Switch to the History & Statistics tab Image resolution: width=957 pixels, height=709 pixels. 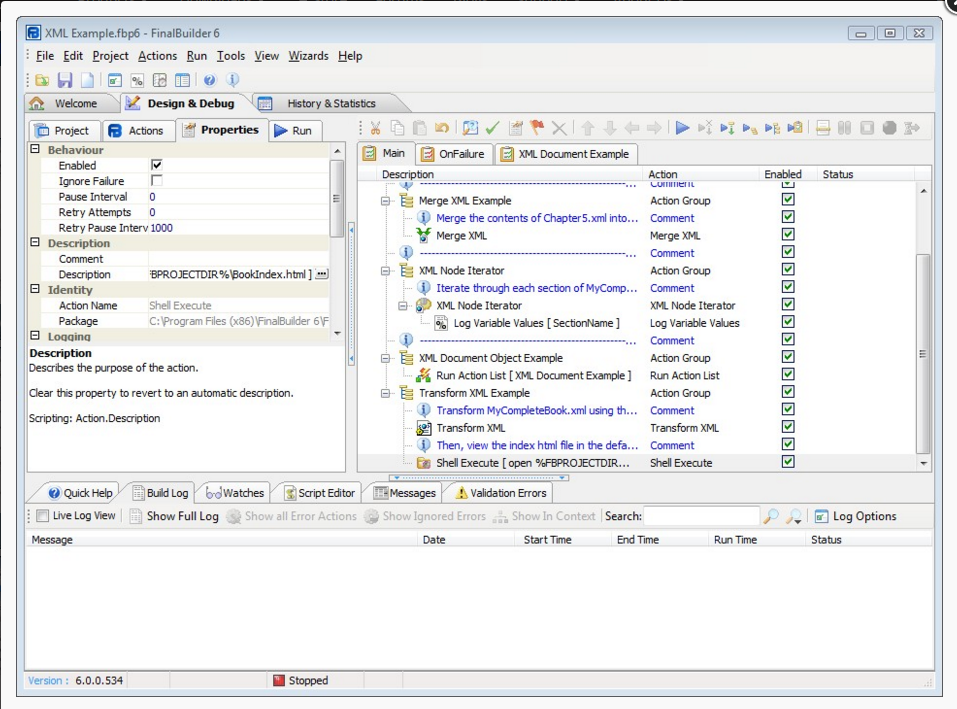[330, 103]
